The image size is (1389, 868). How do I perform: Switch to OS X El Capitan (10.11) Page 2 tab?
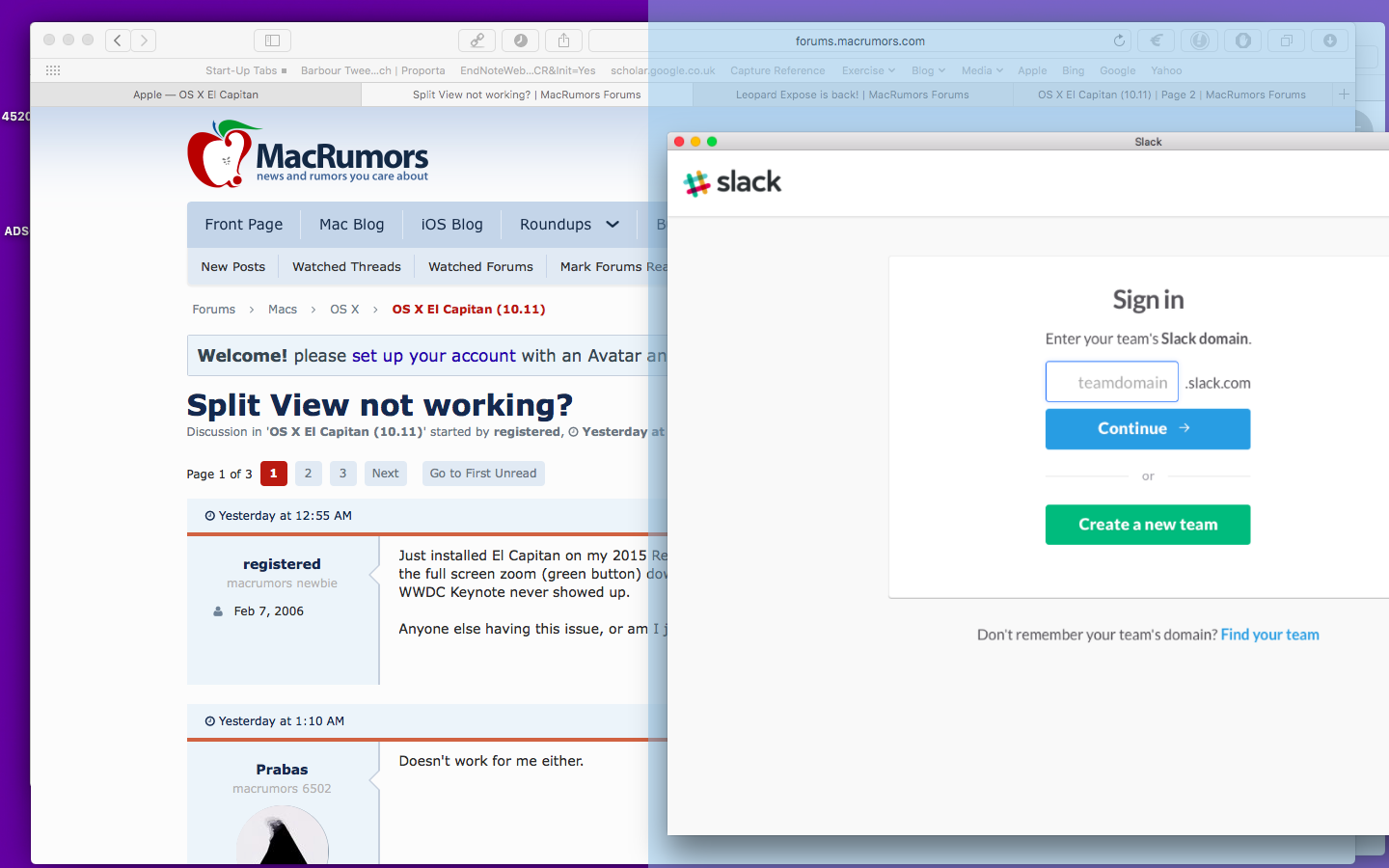1171,95
